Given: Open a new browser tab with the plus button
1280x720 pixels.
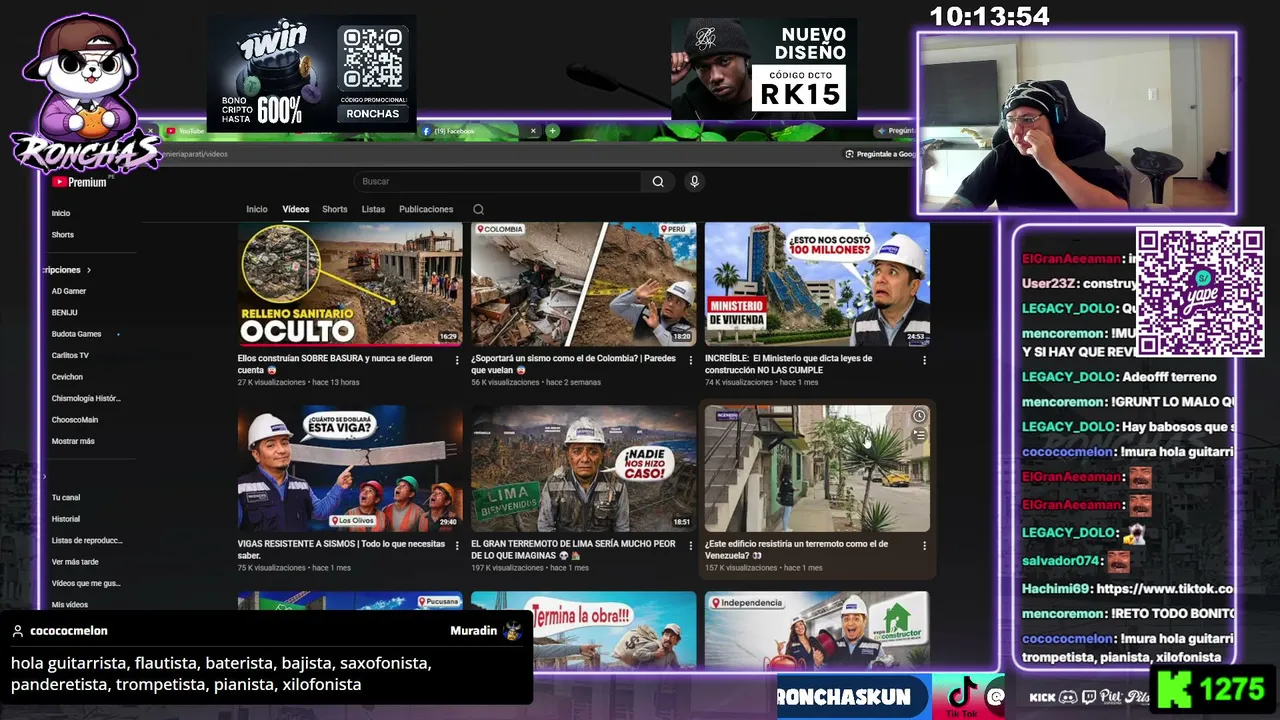Looking at the screenshot, I should [552, 131].
